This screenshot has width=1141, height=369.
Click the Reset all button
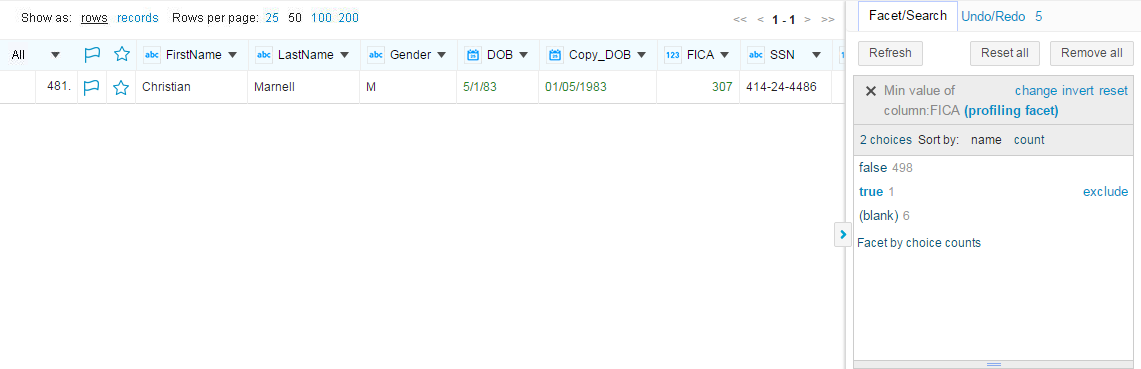click(x=1004, y=53)
